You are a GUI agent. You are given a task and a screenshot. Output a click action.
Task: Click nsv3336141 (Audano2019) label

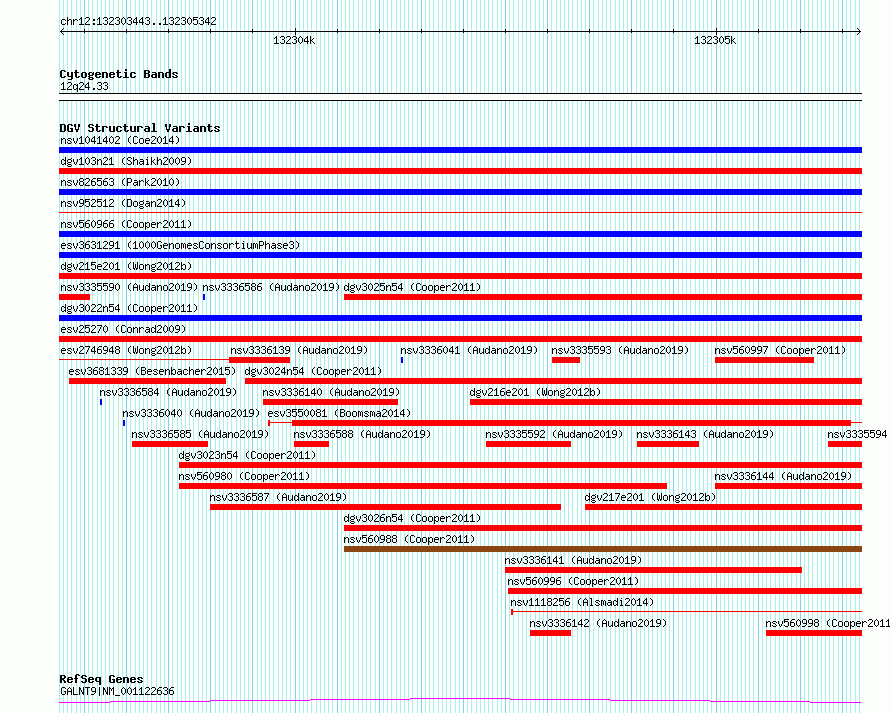pyautogui.click(x=573, y=560)
